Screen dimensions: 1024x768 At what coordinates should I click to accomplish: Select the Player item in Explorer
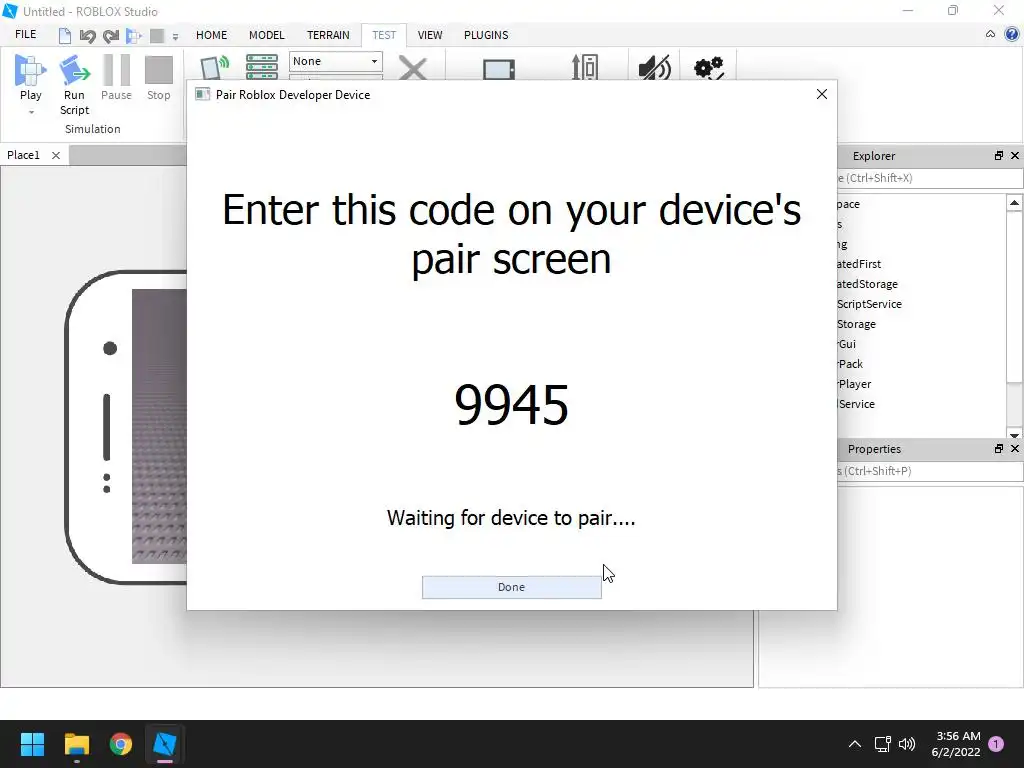854,384
